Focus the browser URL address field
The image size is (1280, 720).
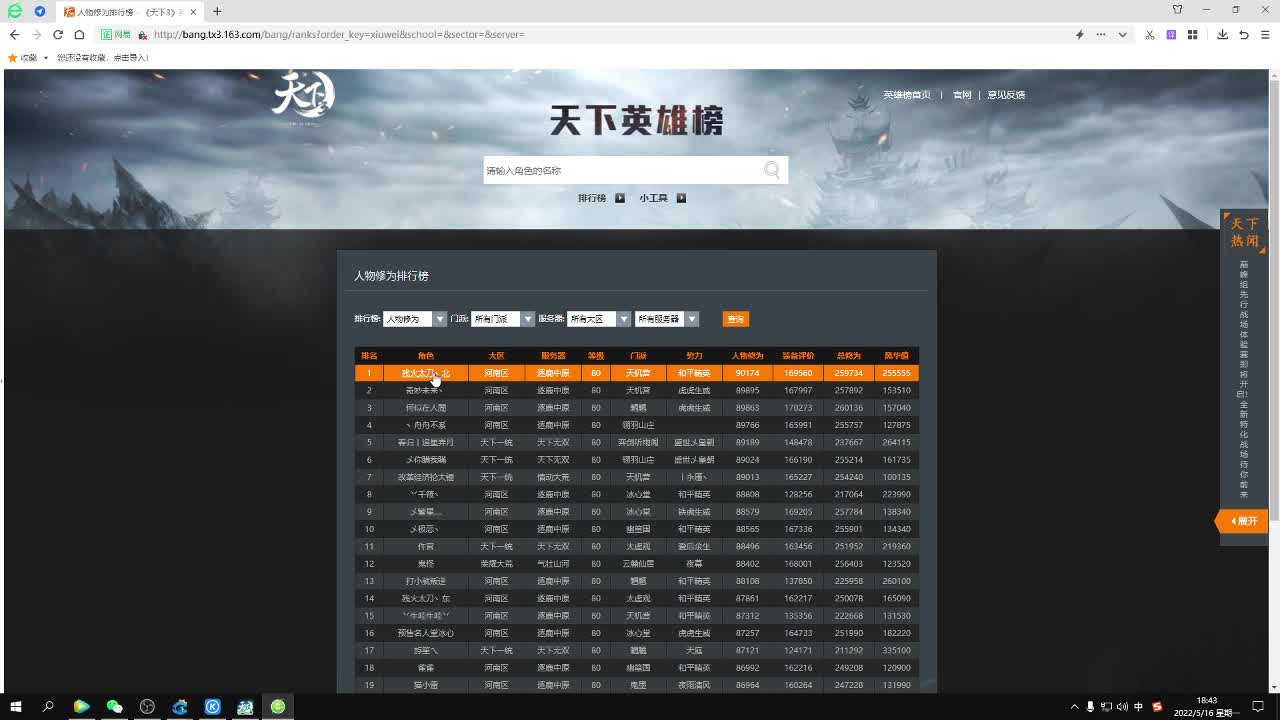click(x=600, y=34)
